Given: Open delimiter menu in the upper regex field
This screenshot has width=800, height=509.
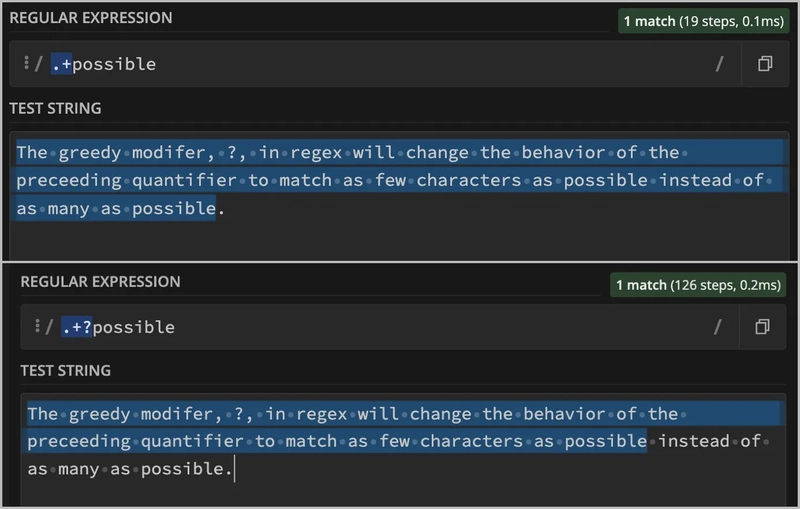Looking at the screenshot, I should click(x=28, y=64).
